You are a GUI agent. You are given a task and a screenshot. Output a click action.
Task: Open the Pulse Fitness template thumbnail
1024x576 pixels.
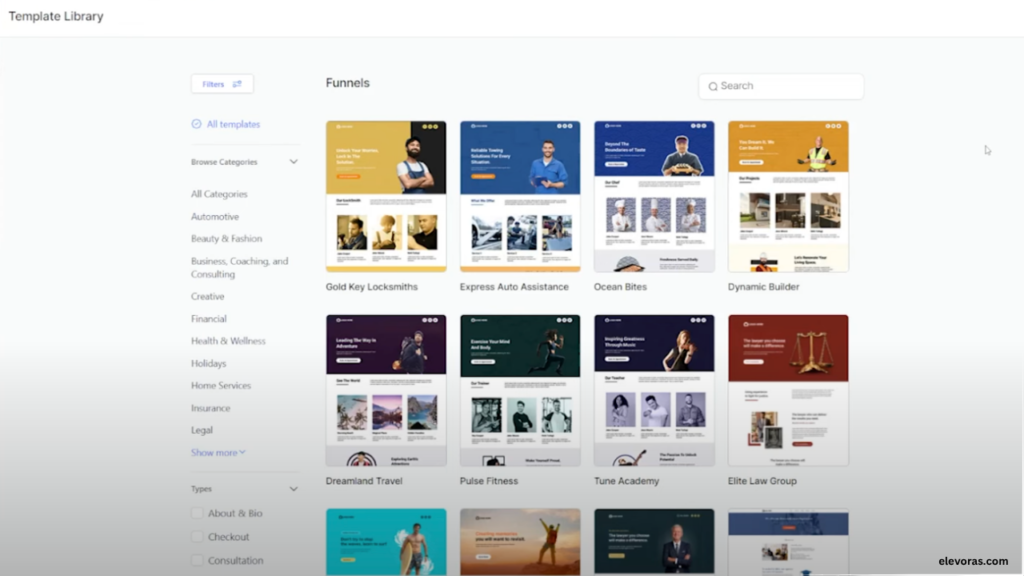[x=520, y=391]
